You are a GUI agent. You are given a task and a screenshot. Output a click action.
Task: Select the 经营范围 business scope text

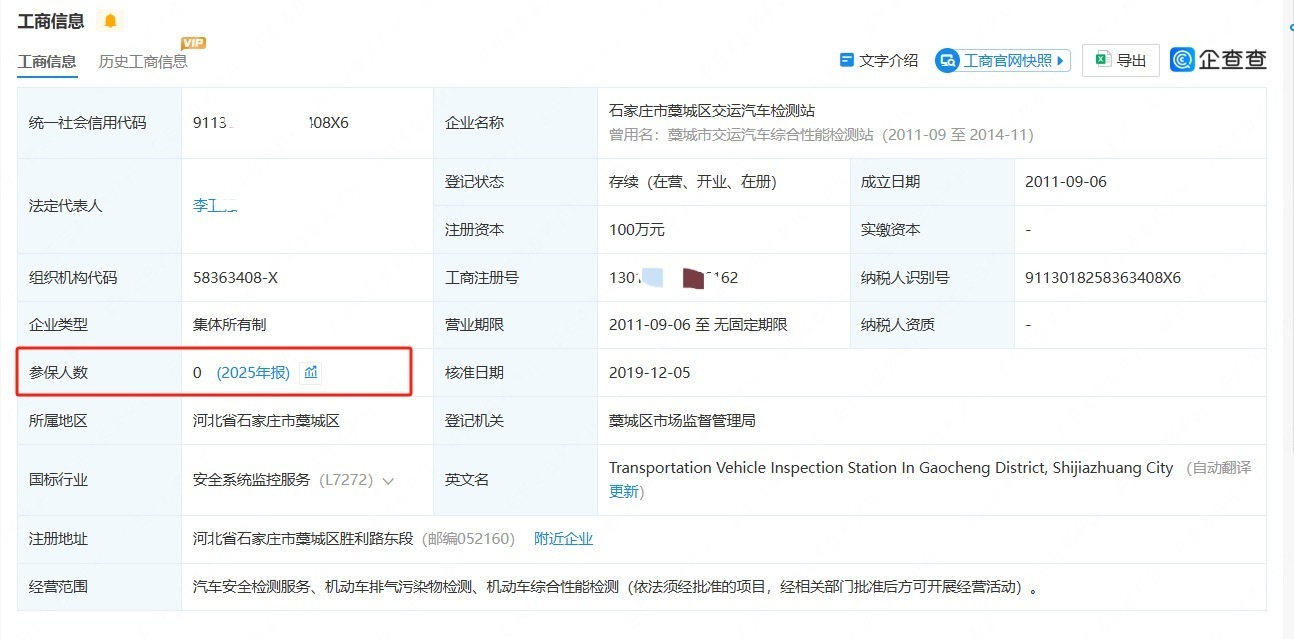coord(616,586)
